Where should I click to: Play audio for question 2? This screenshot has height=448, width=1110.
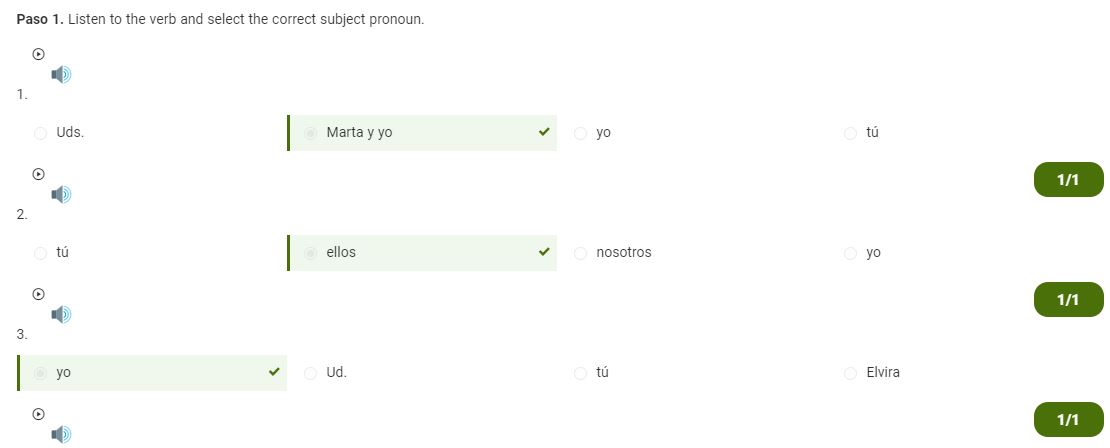pos(39,174)
